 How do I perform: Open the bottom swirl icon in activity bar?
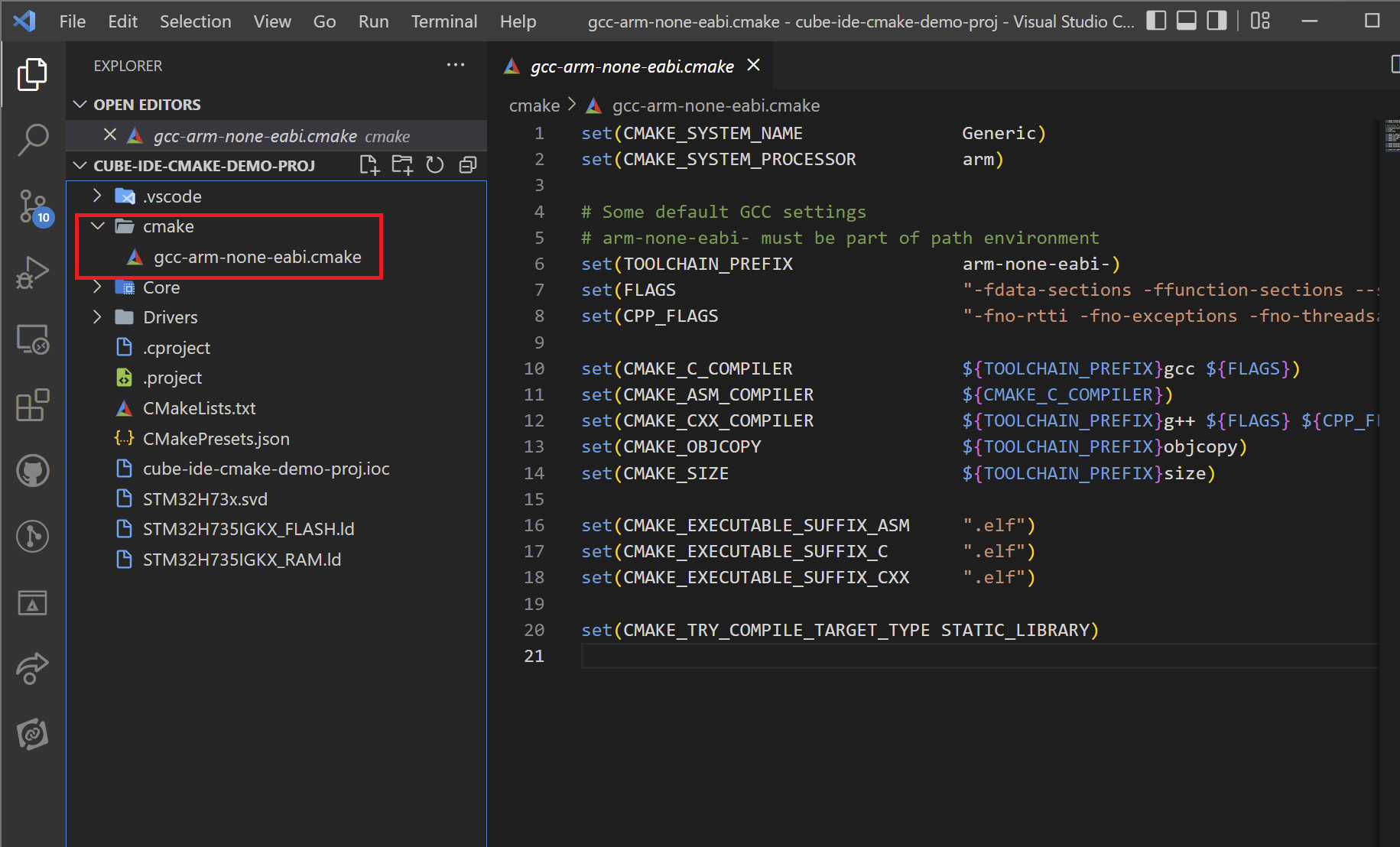tap(32, 735)
